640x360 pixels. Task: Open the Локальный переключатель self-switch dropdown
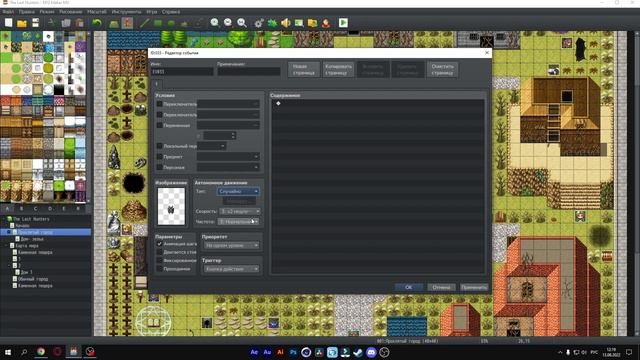click(x=211, y=146)
